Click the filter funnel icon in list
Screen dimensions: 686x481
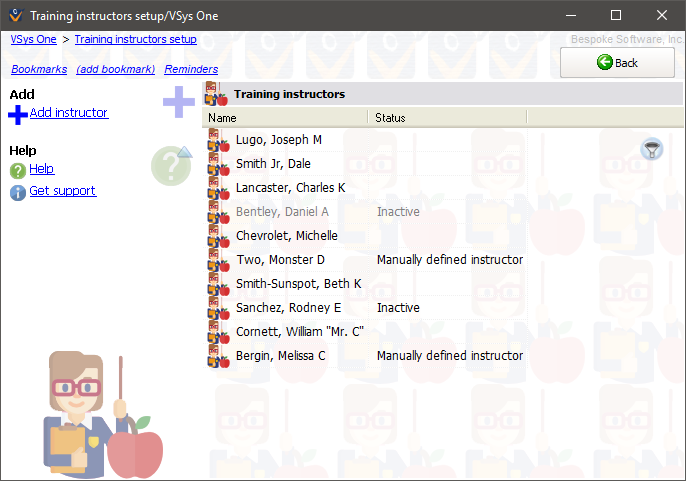(x=652, y=150)
